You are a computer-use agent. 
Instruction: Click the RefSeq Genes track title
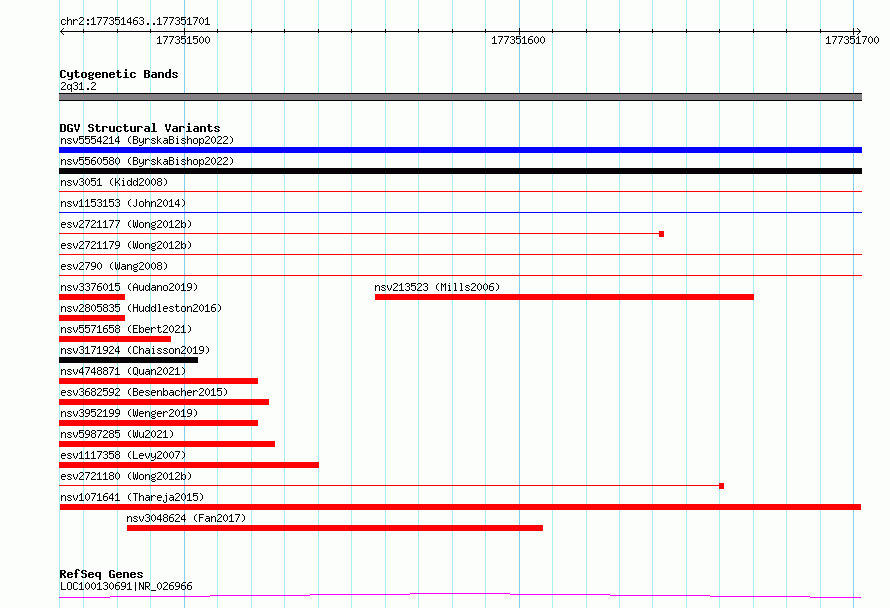[101, 575]
